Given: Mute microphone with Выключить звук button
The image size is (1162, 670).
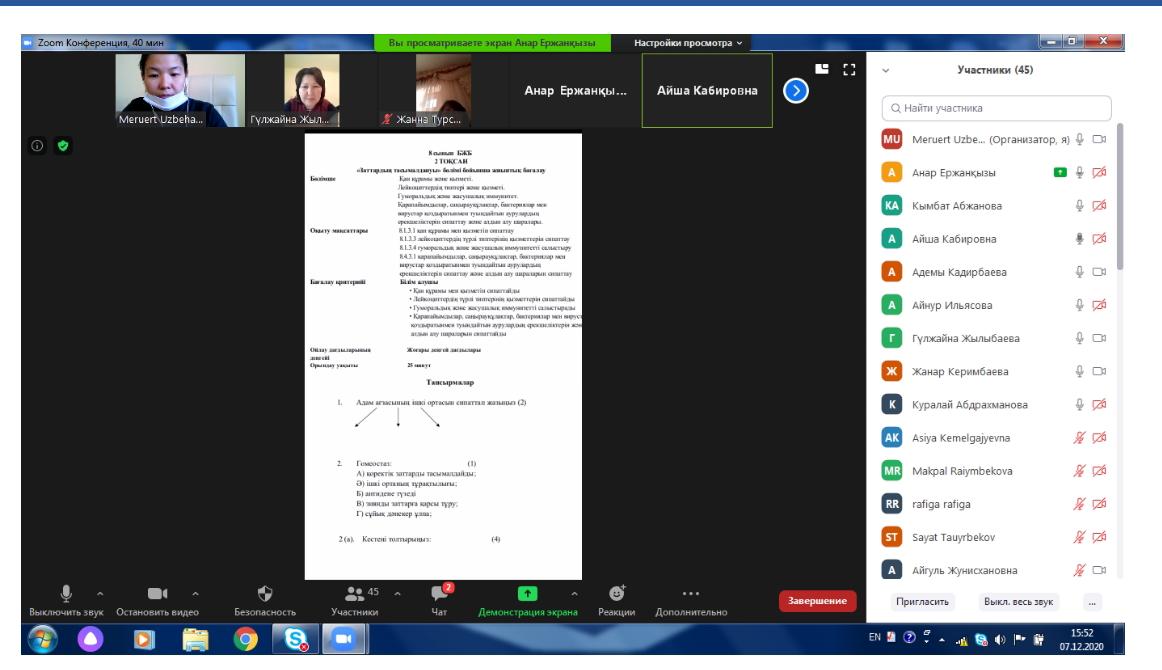Looking at the screenshot, I should point(66,593).
